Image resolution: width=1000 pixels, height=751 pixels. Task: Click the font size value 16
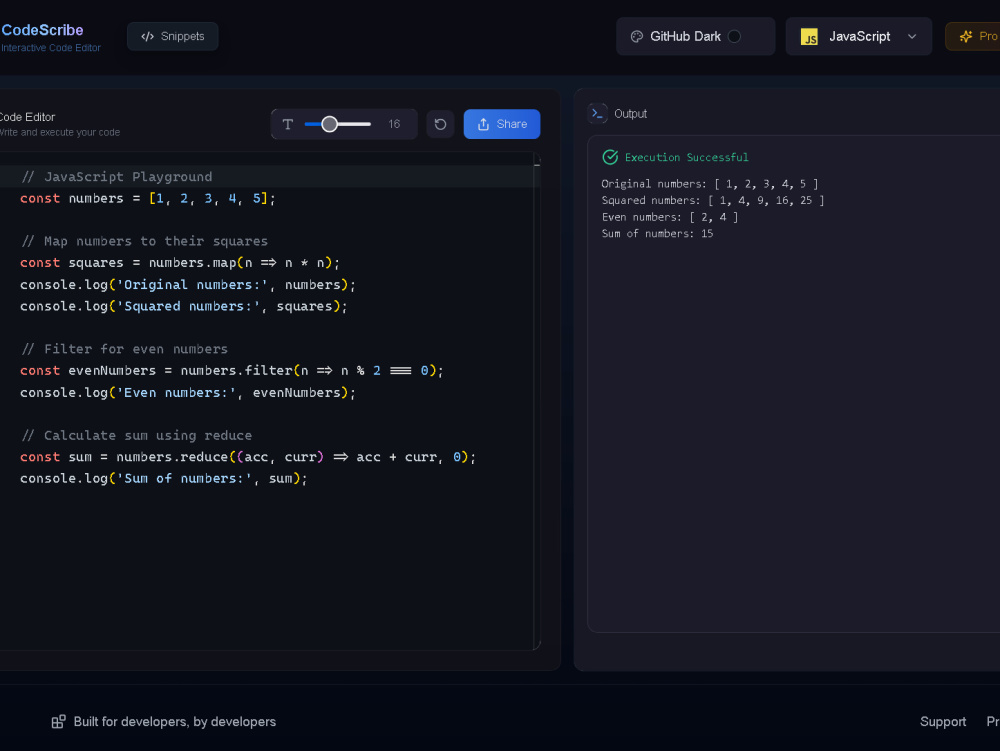394,124
